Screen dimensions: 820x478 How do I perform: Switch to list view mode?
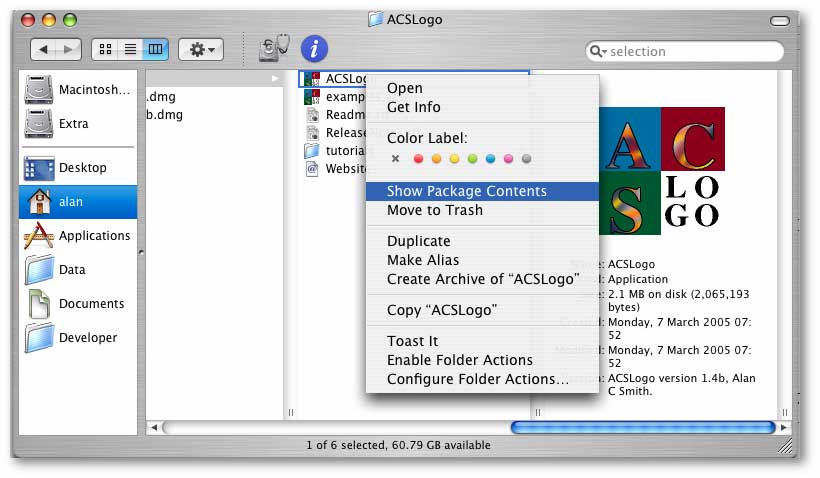click(x=129, y=49)
